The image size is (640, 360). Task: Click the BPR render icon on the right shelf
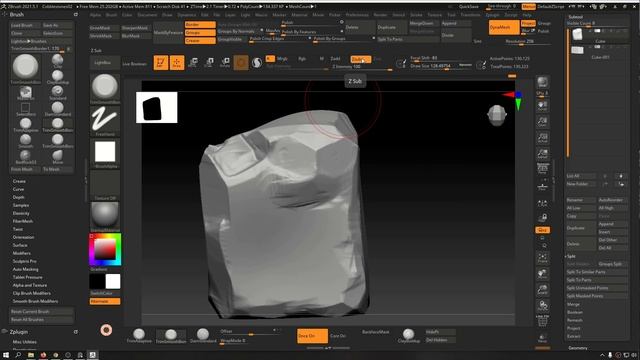point(542,82)
